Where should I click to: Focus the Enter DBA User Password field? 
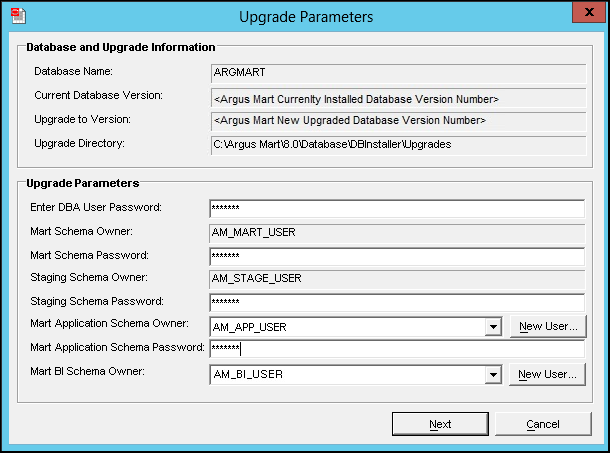tap(397, 209)
